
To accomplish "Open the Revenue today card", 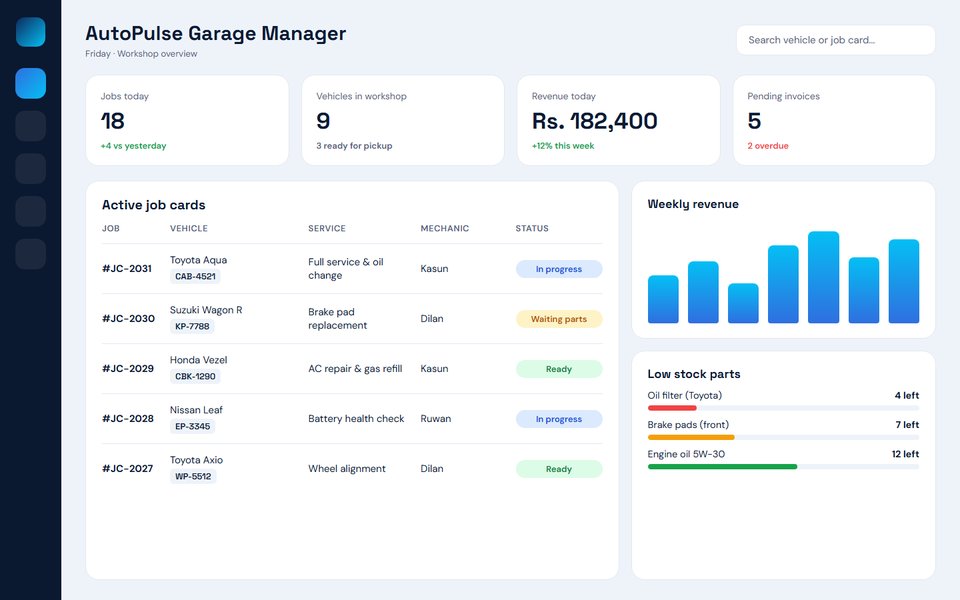I will [x=618, y=120].
